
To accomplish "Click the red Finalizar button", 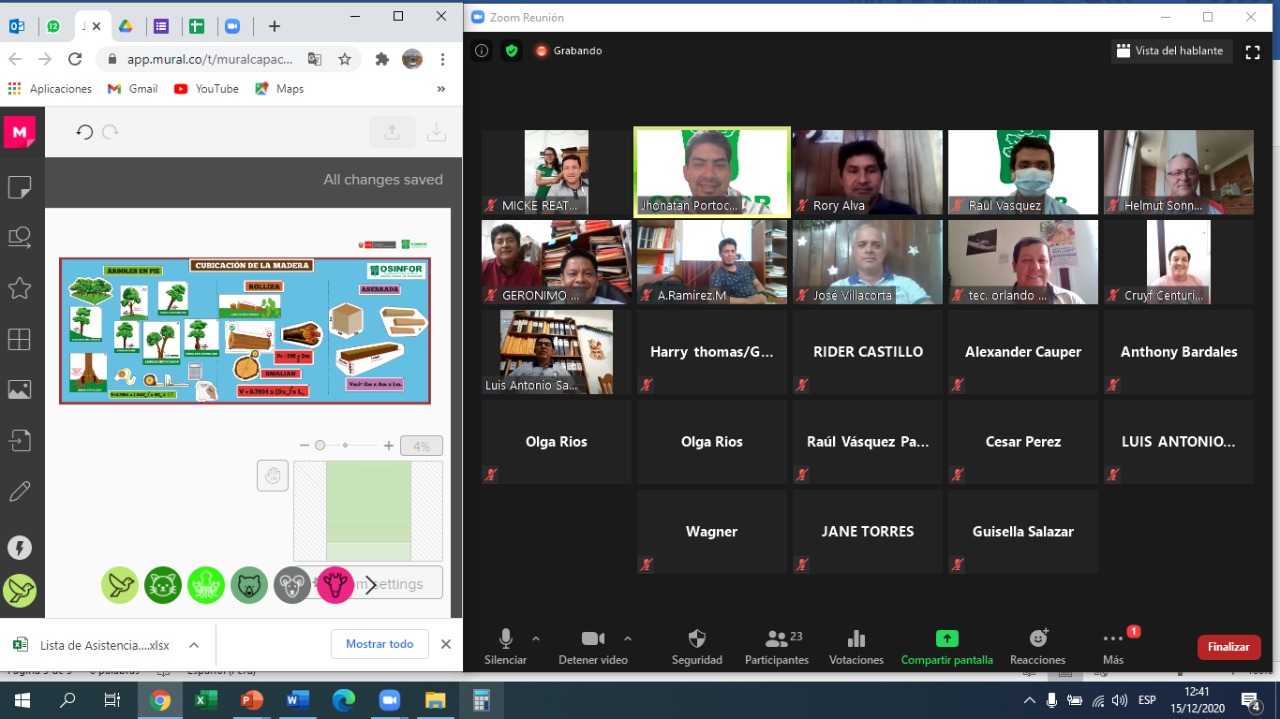I will (x=1229, y=647).
